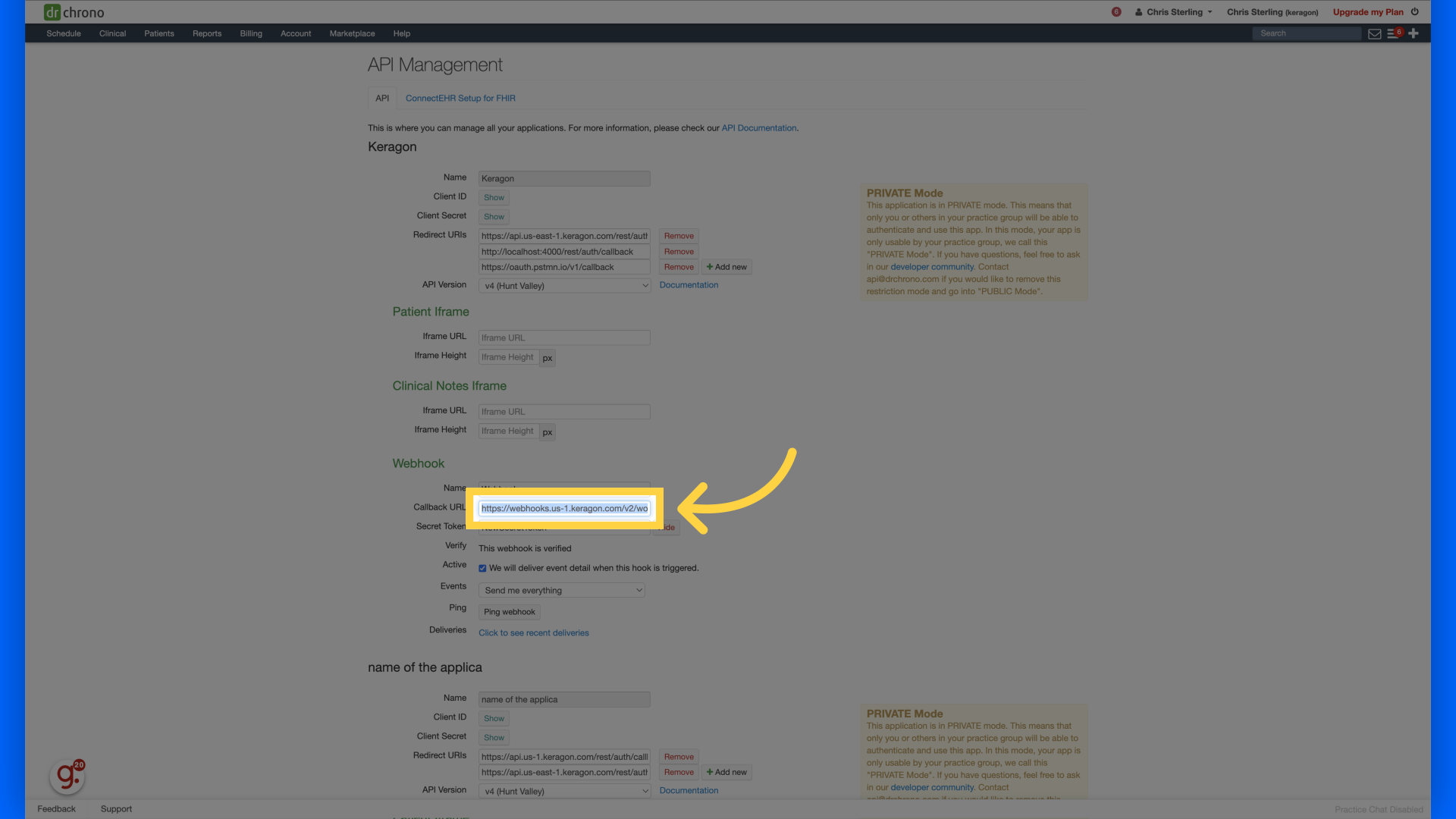Open the Help menu
This screenshot has width=1456, height=819.
402,33
